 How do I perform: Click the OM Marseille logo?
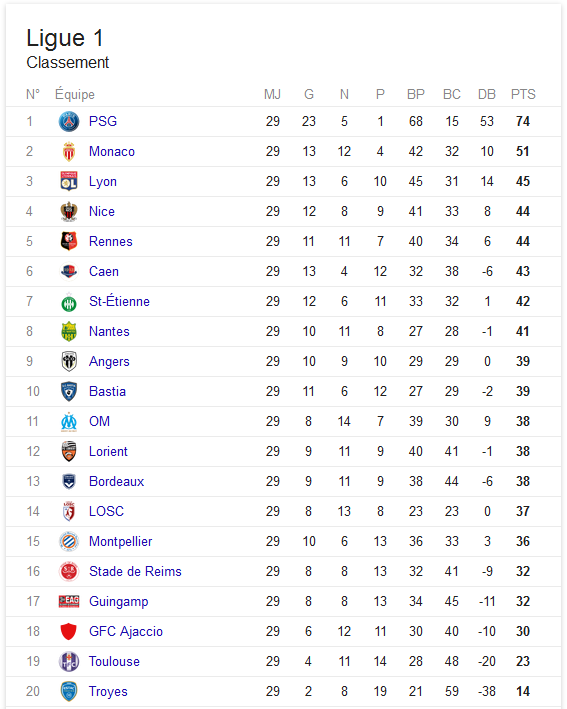(69, 421)
